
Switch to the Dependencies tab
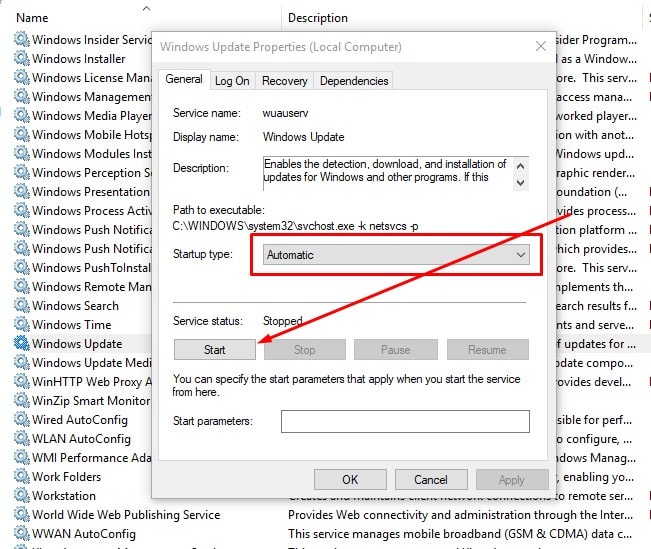tap(354, 81)
